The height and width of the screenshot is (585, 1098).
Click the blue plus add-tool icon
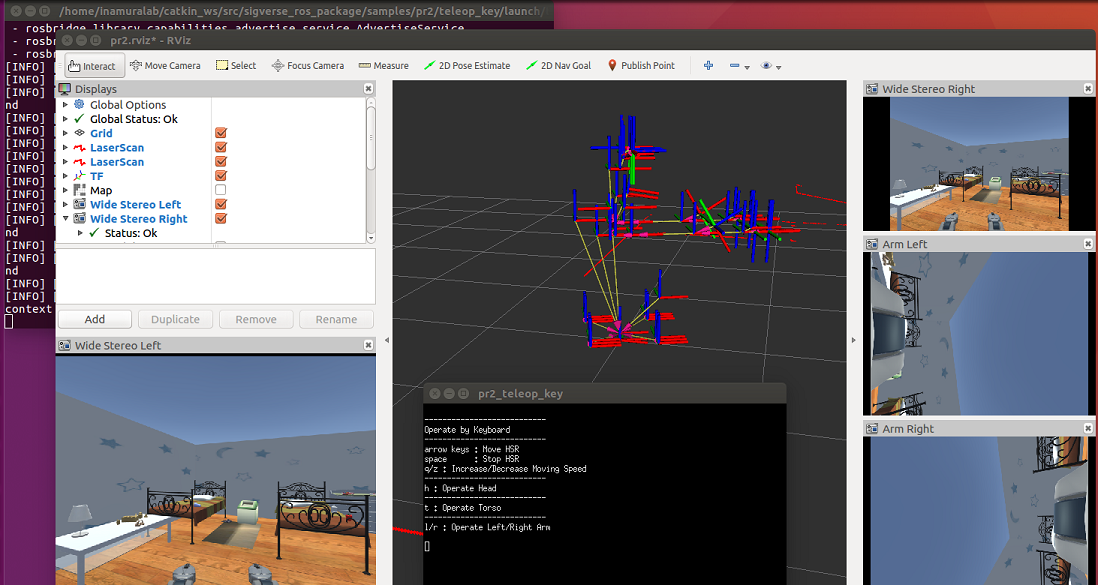coord(708,66)
